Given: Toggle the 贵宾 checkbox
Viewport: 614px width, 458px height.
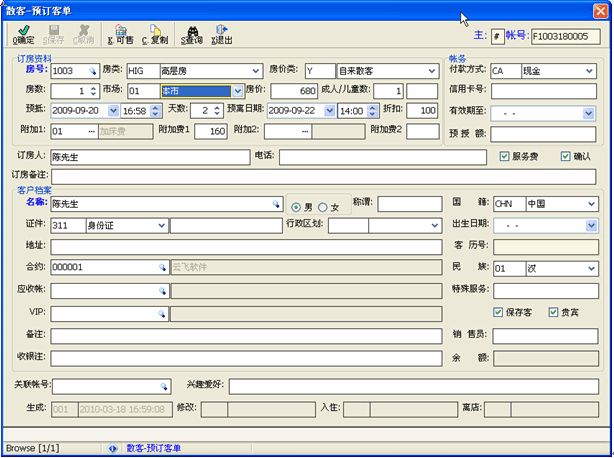Looking at the screenshot, I should click(553, 312).
